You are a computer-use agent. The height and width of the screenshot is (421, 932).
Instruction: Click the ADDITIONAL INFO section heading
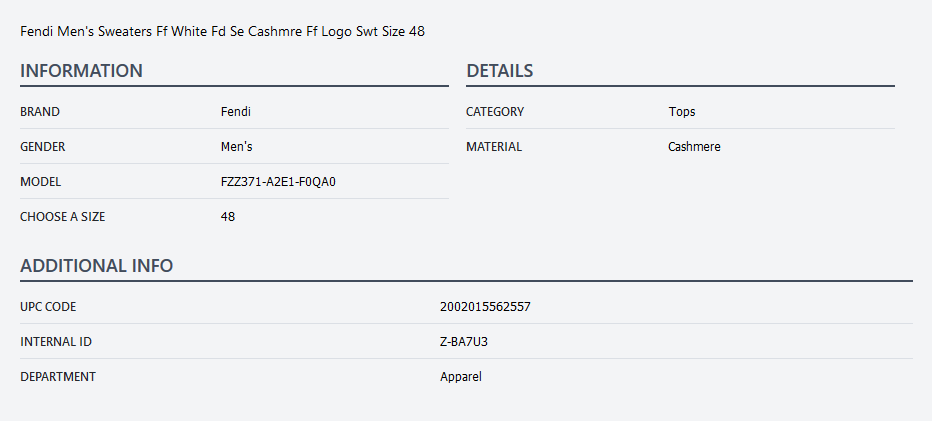96,266
